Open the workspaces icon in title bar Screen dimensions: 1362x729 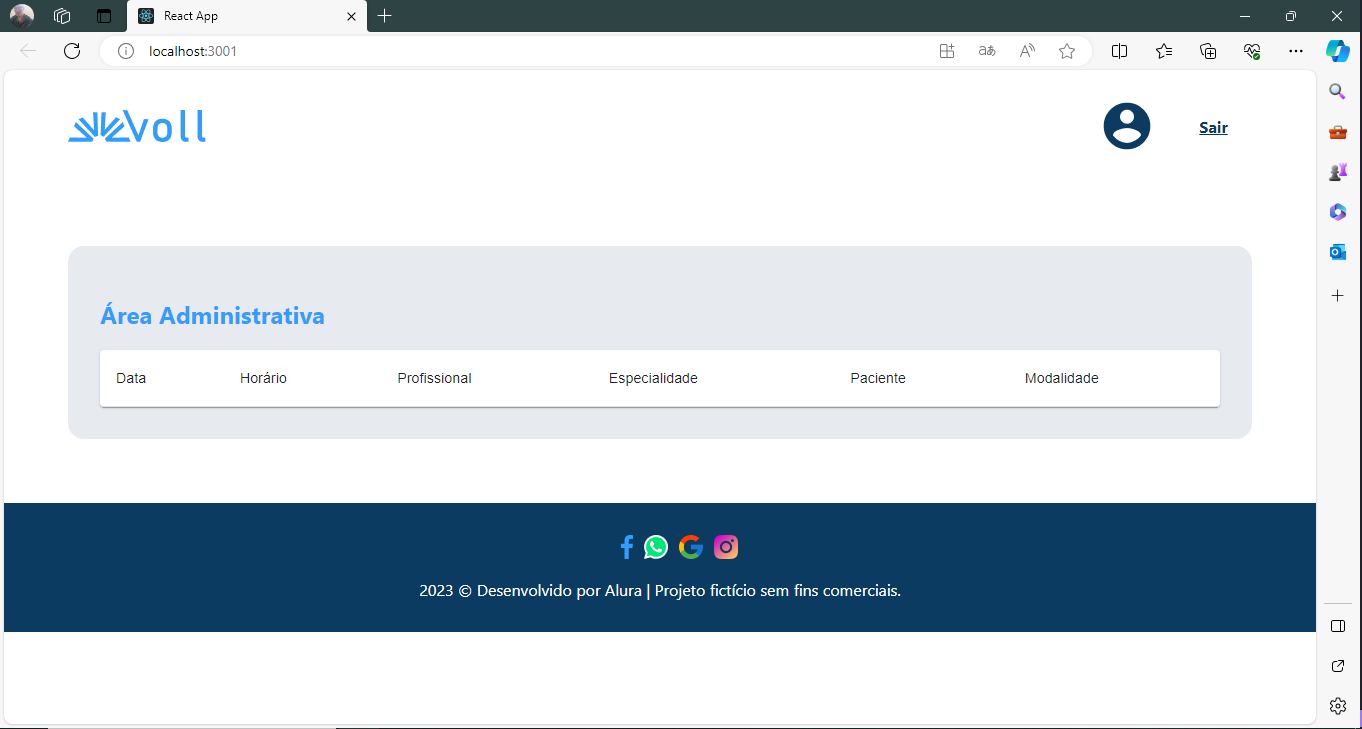tap(62, 16)
